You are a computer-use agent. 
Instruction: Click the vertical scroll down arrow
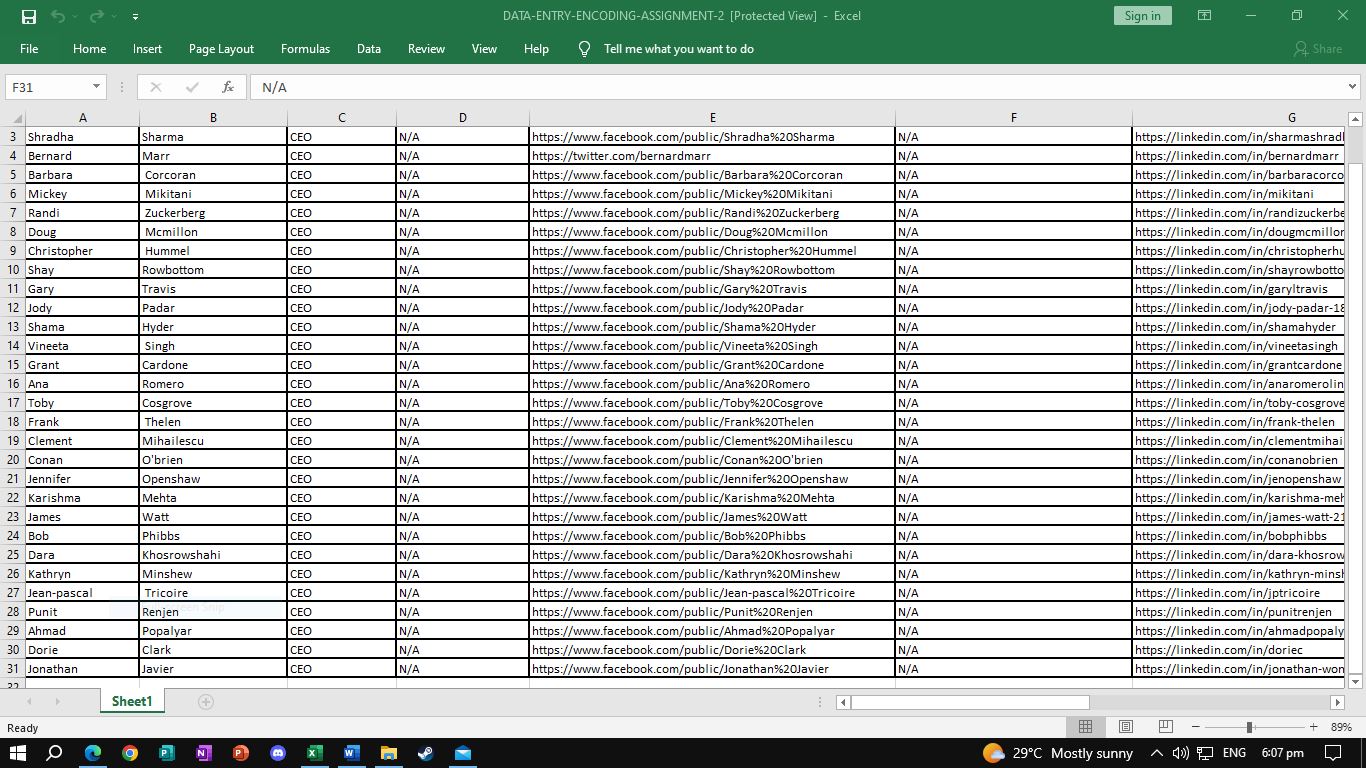pos(1356,682)
